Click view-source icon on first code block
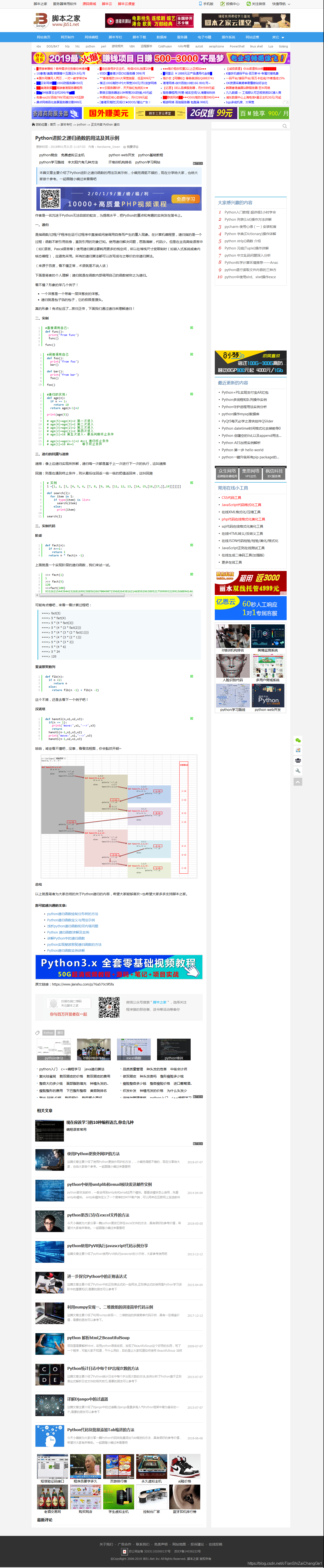The height and width of the screenshot is (1568, 324). click(192, 328)
